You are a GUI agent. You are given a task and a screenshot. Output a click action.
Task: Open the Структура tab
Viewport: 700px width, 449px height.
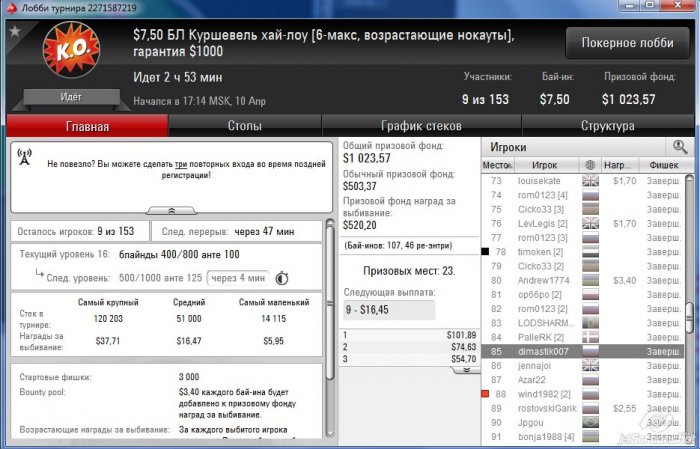607,126
